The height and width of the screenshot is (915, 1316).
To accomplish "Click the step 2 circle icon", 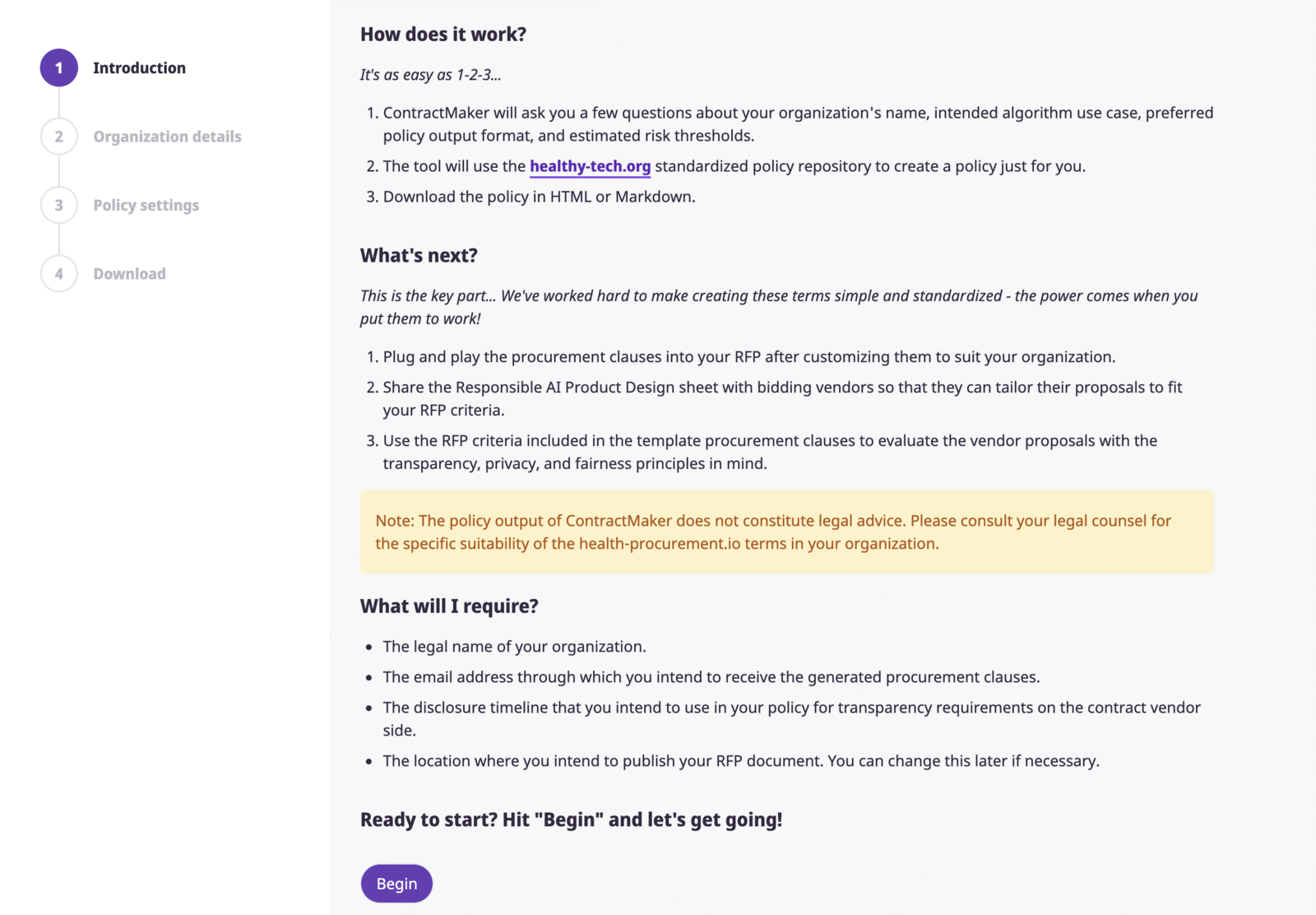I will pyautogui.click(x=59, y=137).
